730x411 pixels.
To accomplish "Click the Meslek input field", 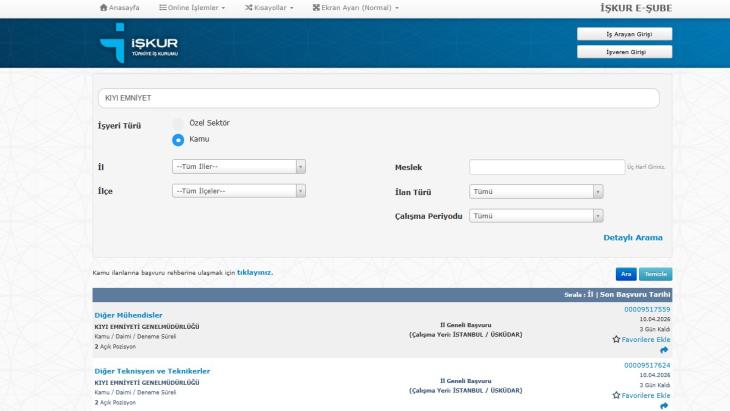I will (x=547, y=167).
